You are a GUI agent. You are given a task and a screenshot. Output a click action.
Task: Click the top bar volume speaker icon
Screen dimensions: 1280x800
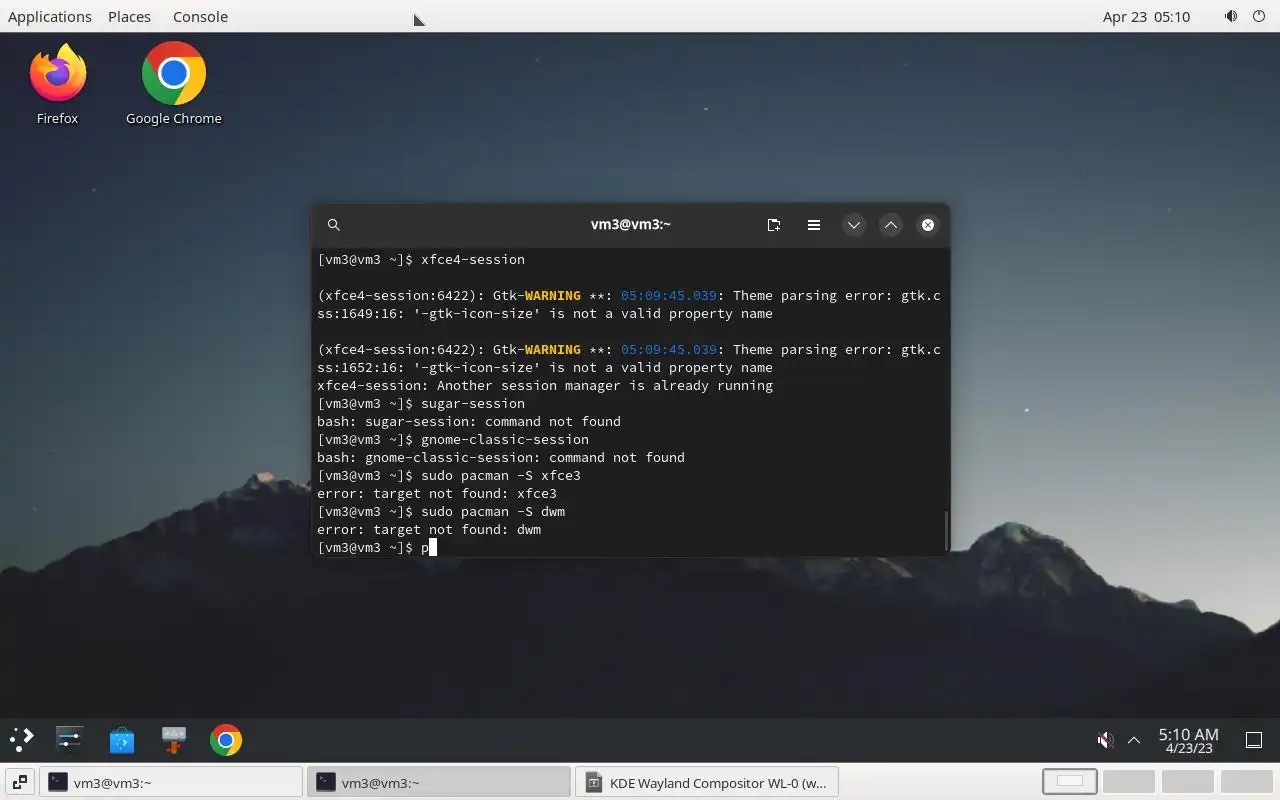1231,16
